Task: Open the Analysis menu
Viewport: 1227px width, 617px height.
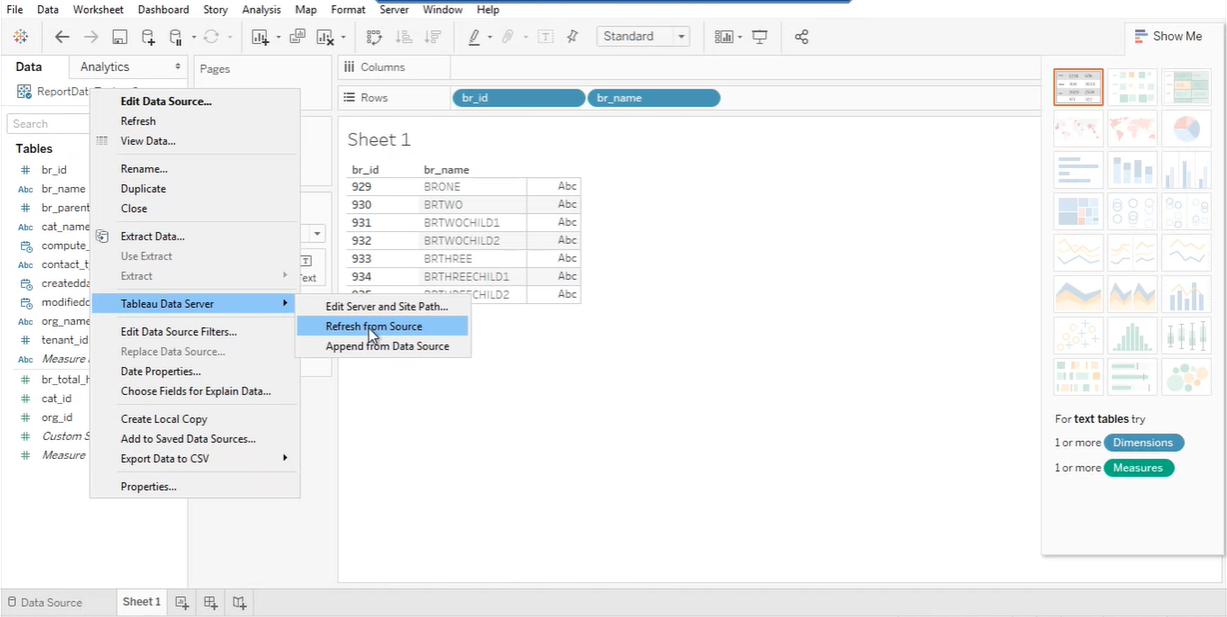Action: tap(261, 9)
